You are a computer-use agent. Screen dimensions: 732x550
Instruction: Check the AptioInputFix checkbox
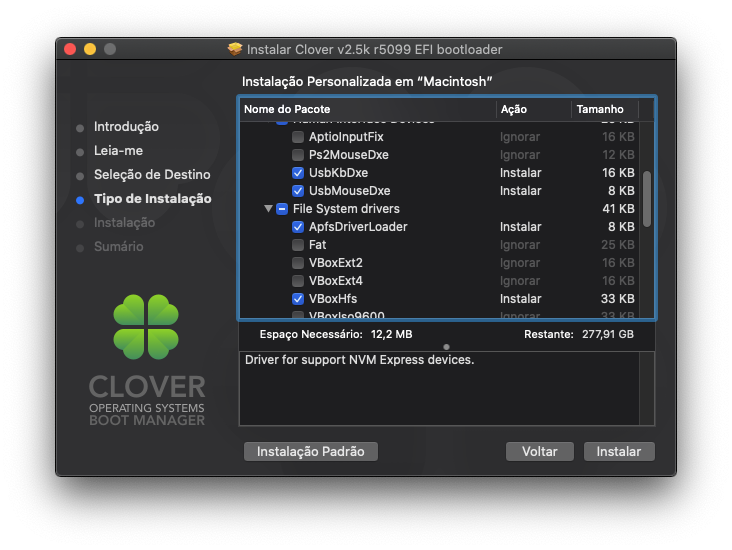coord(297,137)
